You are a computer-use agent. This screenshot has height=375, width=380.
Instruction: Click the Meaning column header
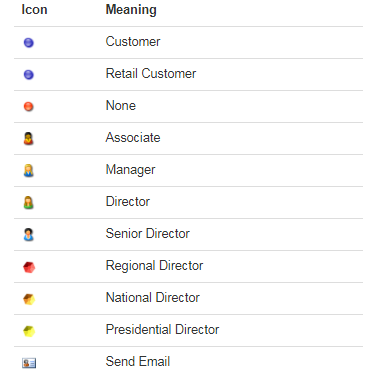click(x=131, y=10)
